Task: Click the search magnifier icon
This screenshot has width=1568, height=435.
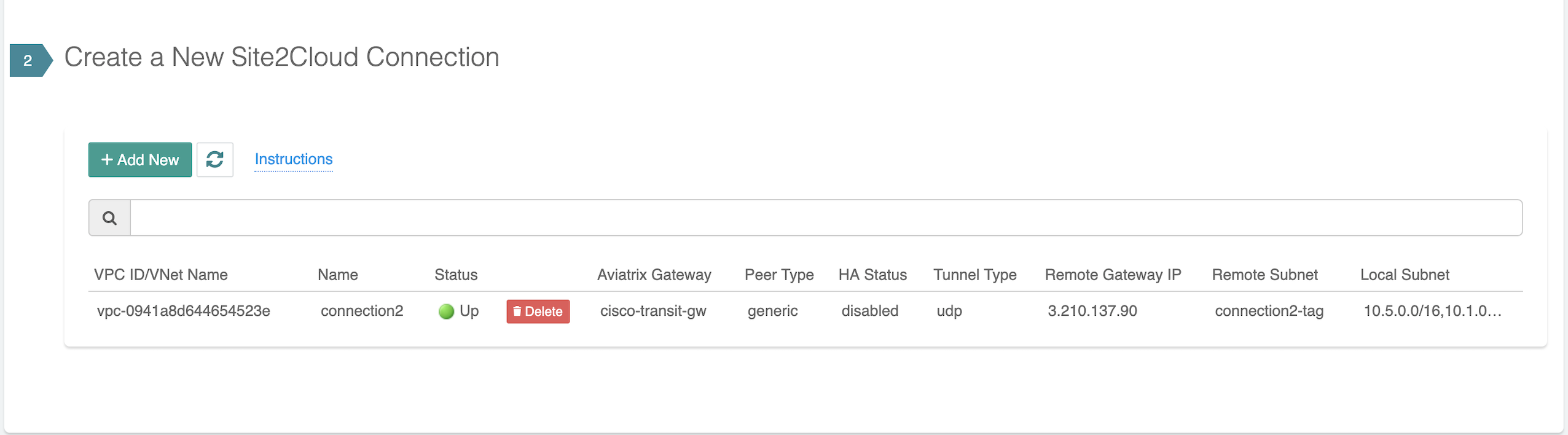Action: point(109,218)
